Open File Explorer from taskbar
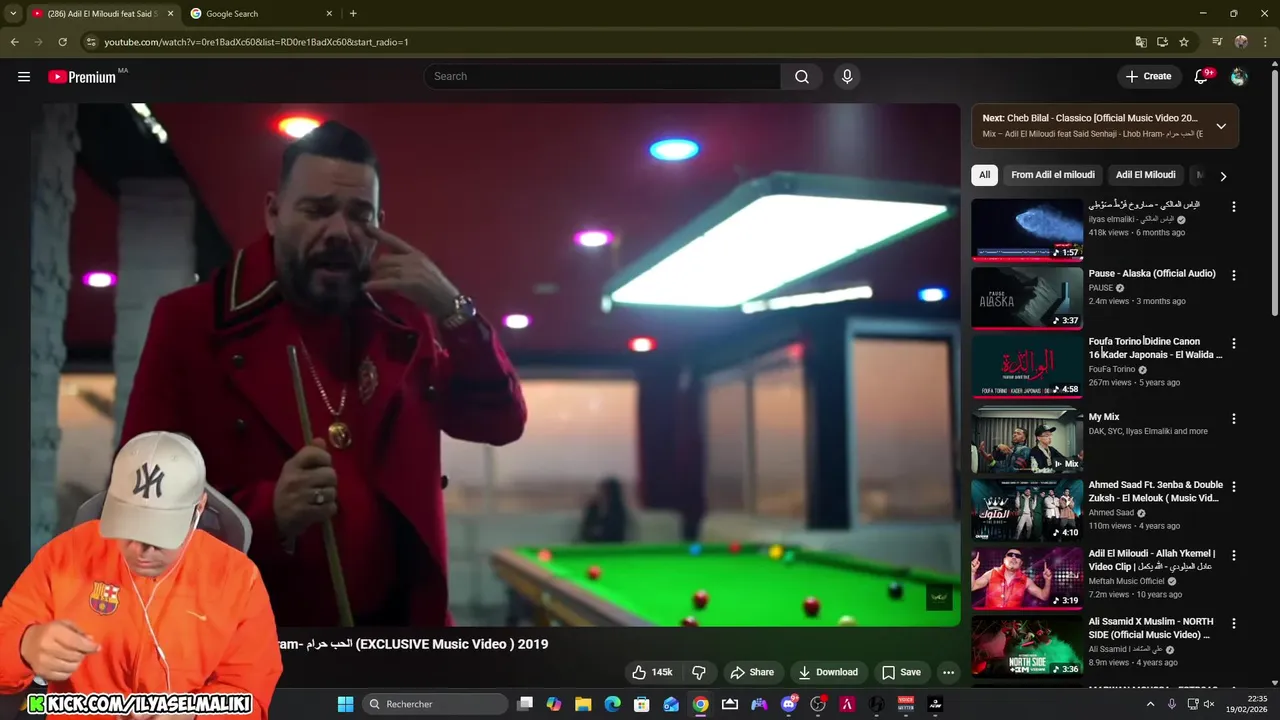This screenshot has height=720, width=1280. [x=583, y=704]
